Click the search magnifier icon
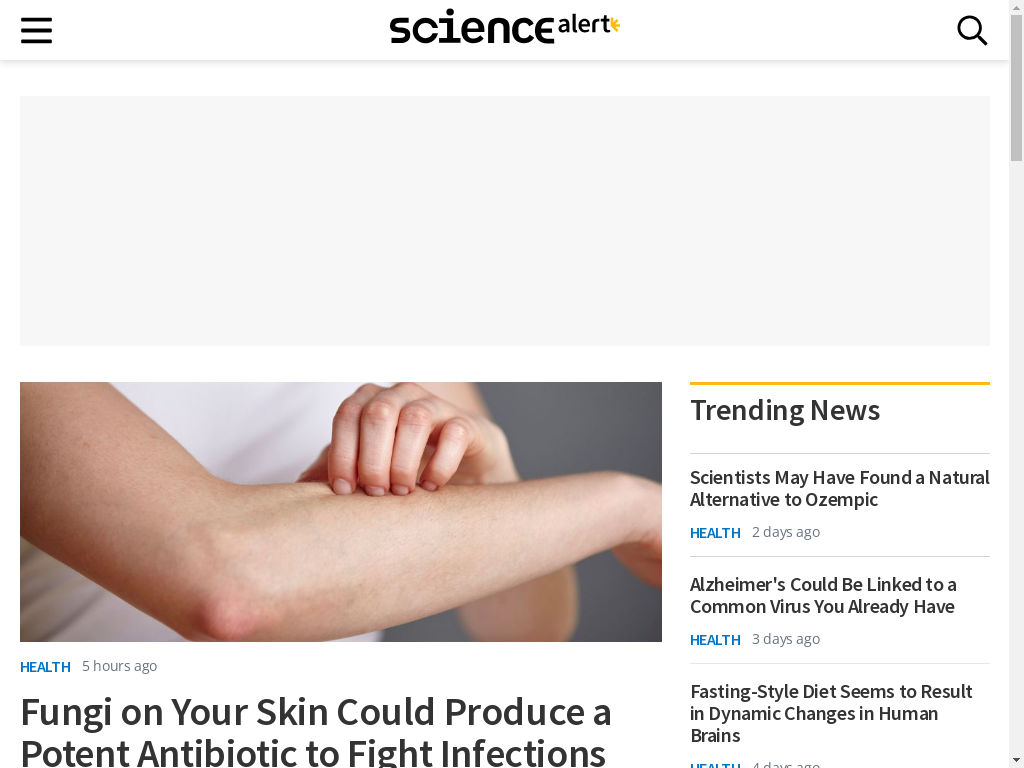The width and height of the screenshot is (1024, 768). point(972,30)
